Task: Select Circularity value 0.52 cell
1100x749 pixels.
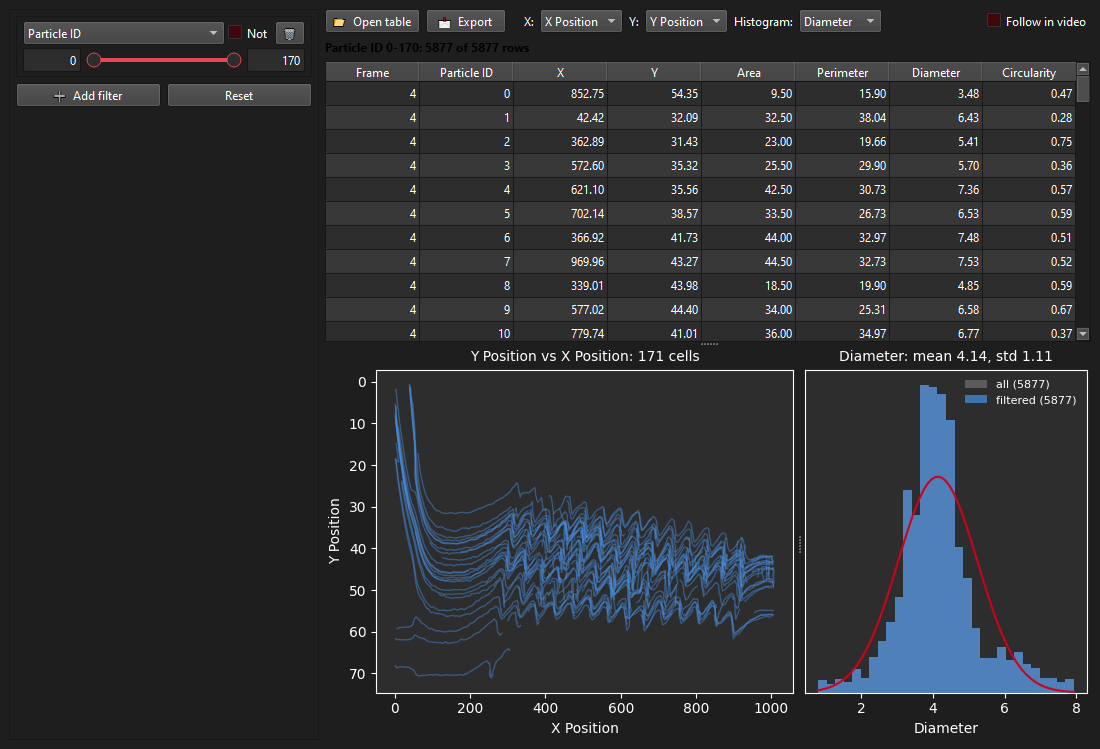Action: pos(1029,262)
